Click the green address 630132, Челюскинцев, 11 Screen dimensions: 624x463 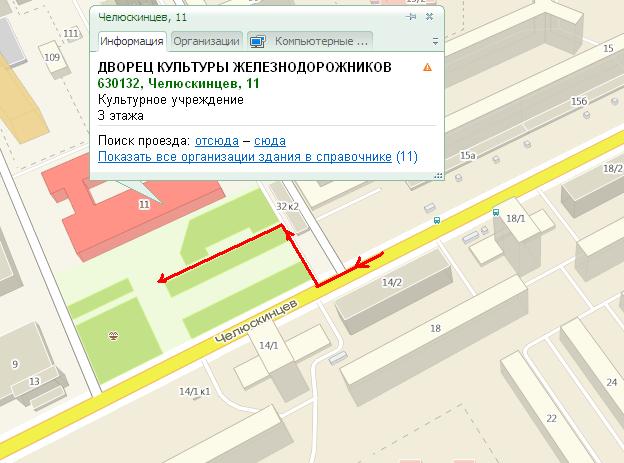pos(178,84)
